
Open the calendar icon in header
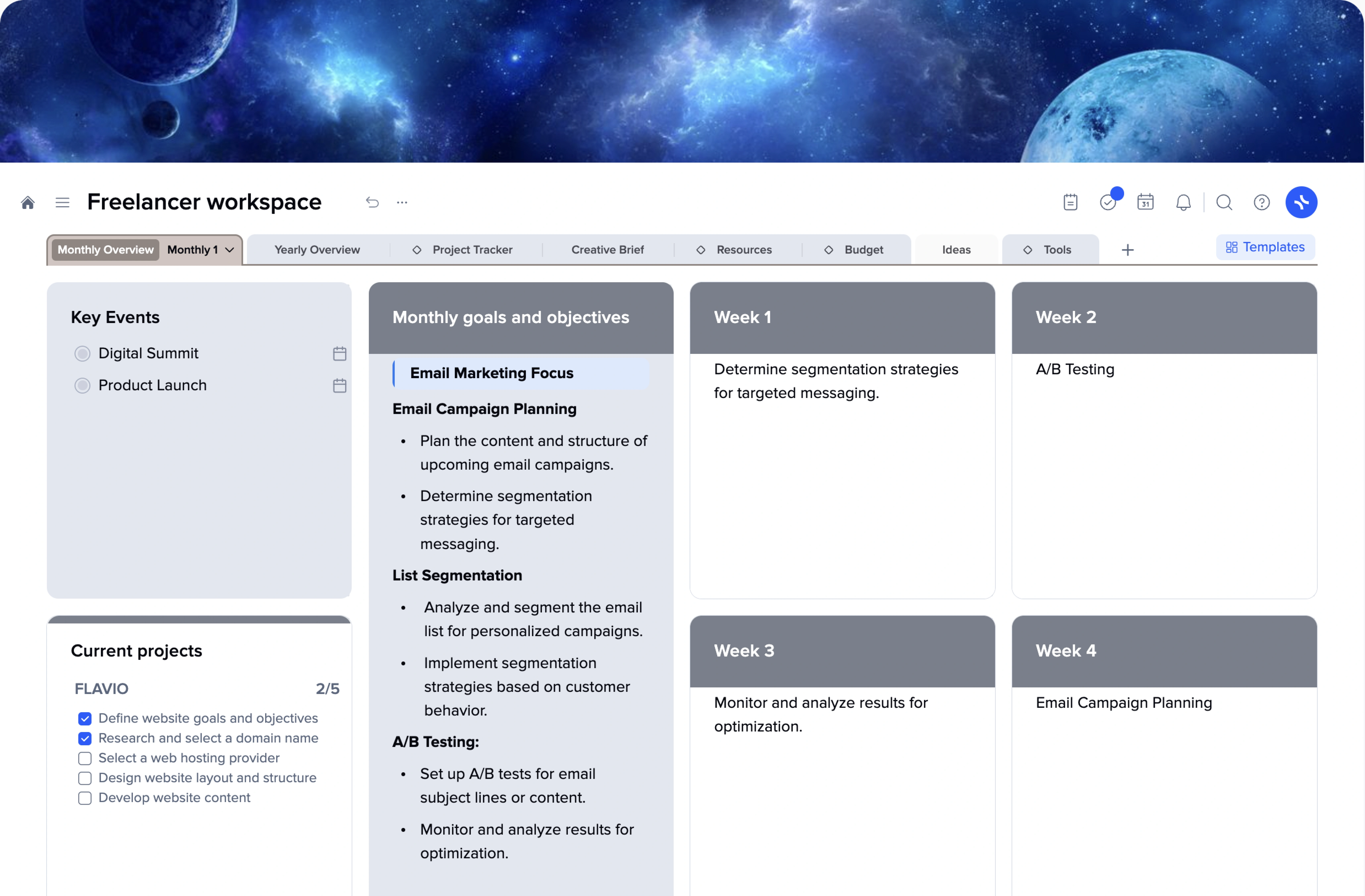click(x=1145, y=203)
